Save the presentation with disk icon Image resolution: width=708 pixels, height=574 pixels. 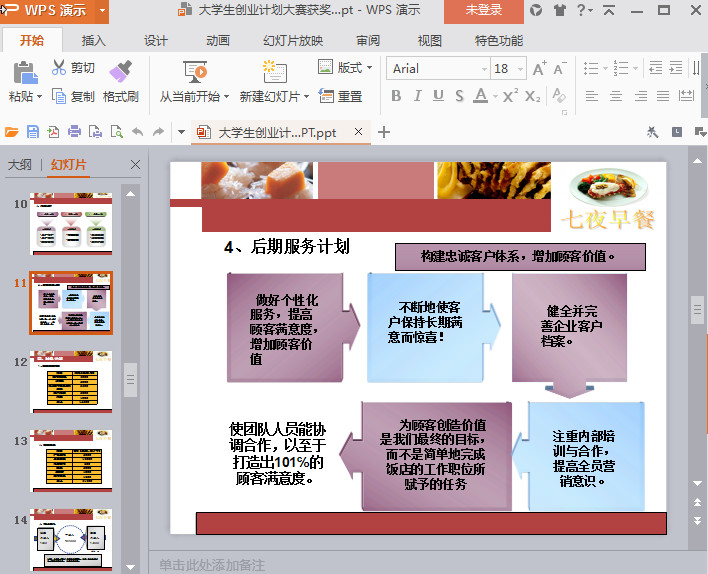(x=33, y=132)
